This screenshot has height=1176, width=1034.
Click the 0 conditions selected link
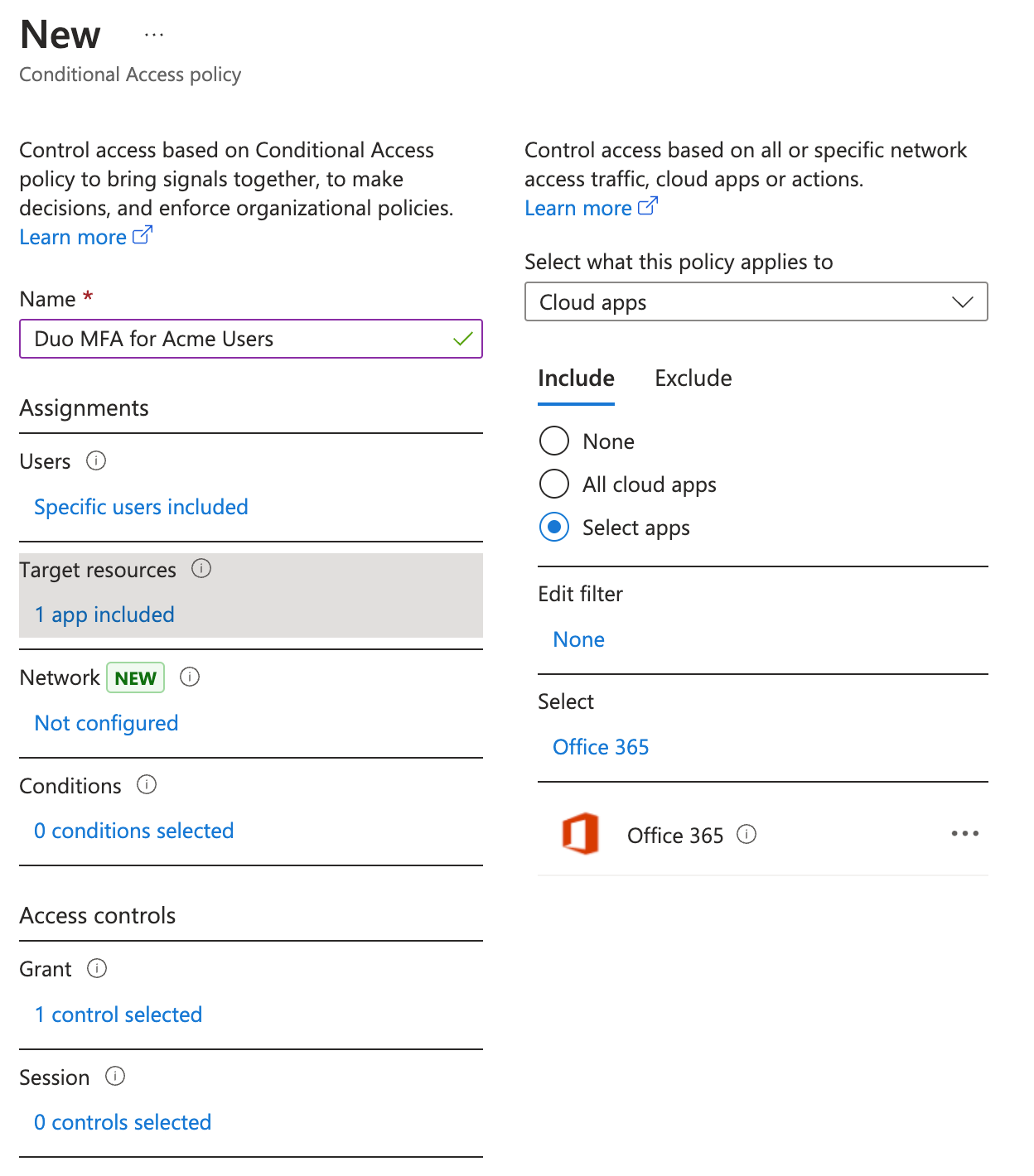[x=133, y=830]
